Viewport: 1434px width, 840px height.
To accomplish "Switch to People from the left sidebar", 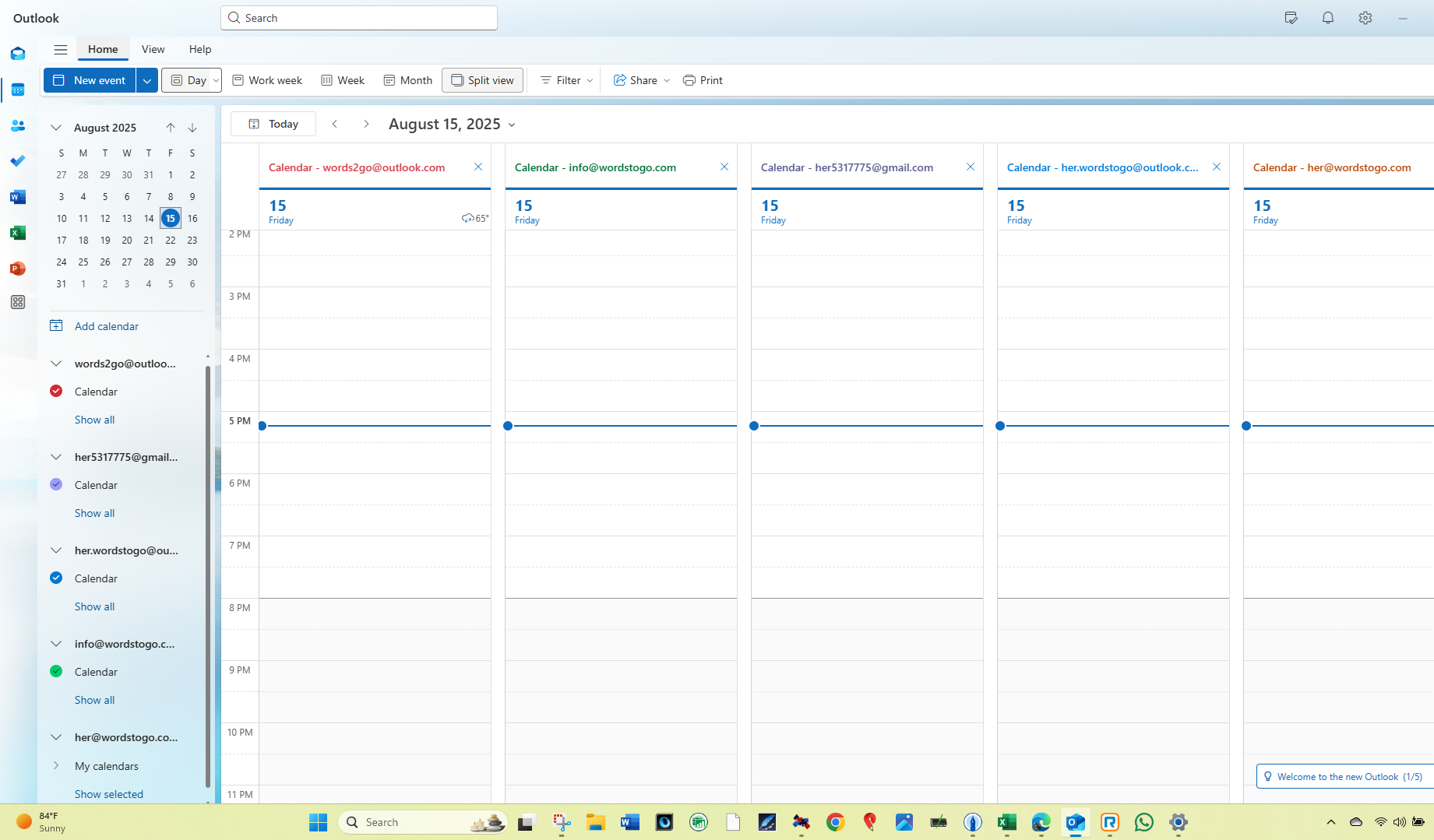I will [17, 125].
